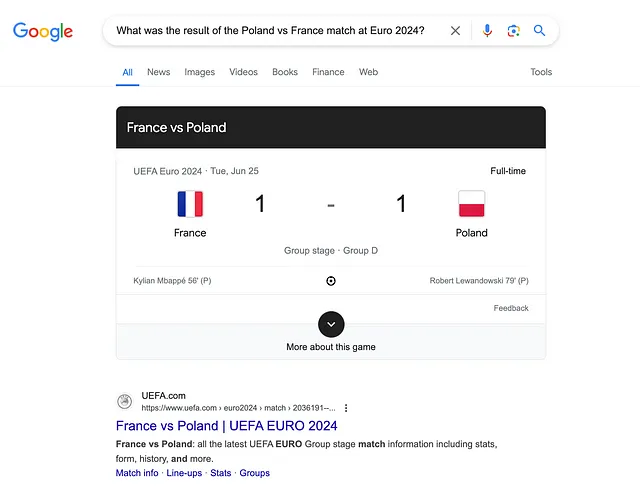640x489 pixels.
Task: Click the Poland flag icon
Action: 471,204
